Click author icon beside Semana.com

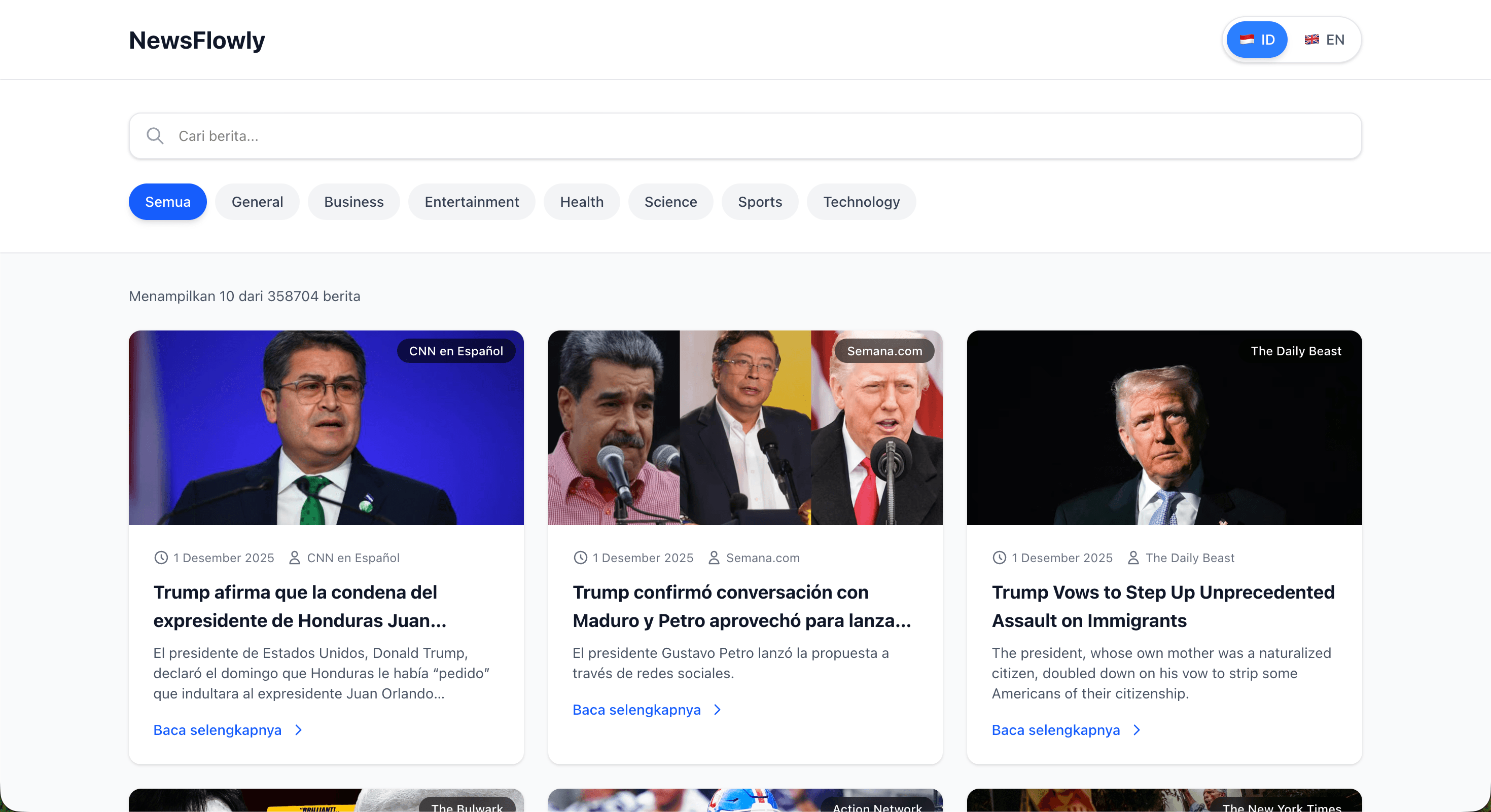click(714, 558)
